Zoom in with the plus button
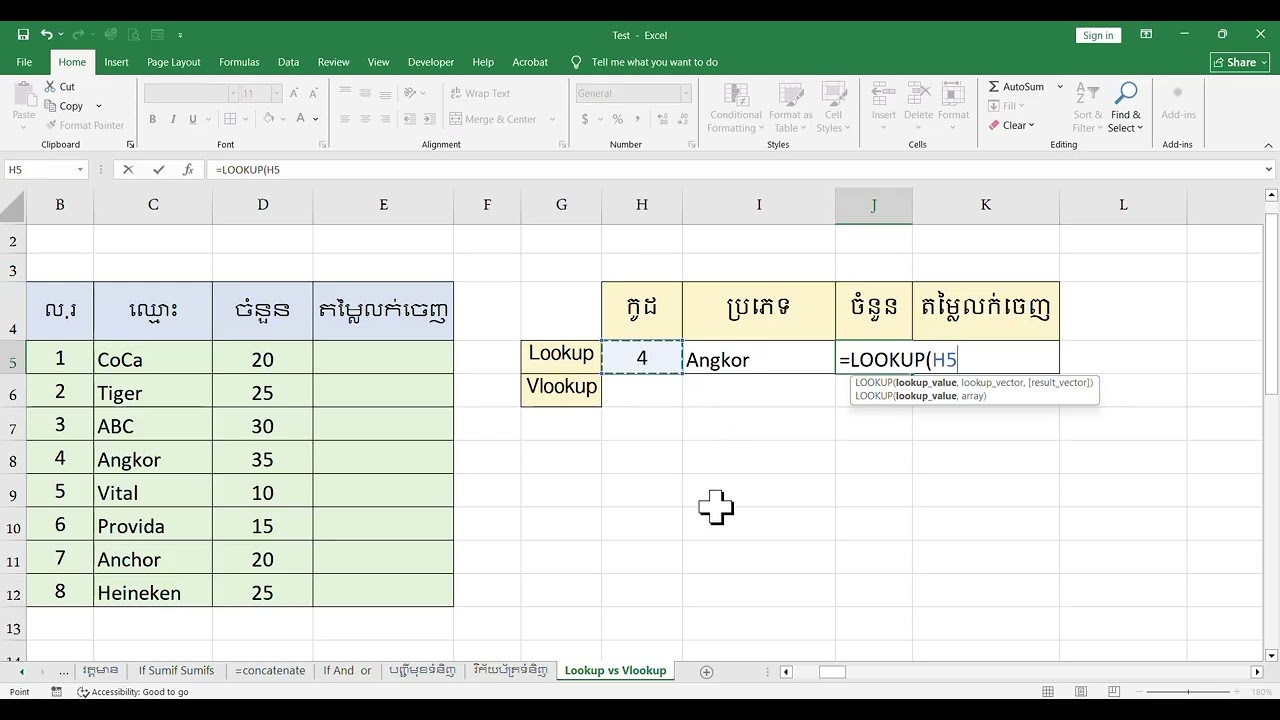Viewport: 1280px width, 720px height. [1238, 692]
